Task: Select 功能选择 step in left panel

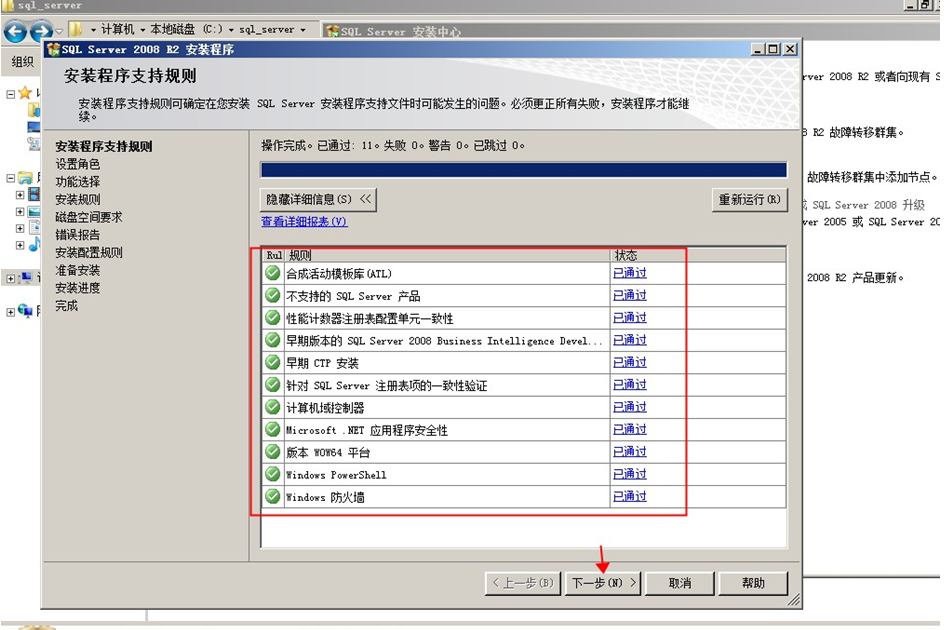Action: pos(77,182)
